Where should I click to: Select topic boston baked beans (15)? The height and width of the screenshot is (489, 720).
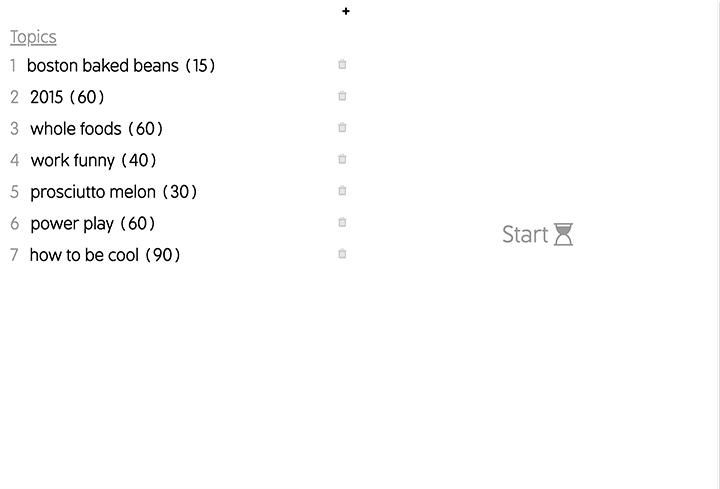(121, 66)
